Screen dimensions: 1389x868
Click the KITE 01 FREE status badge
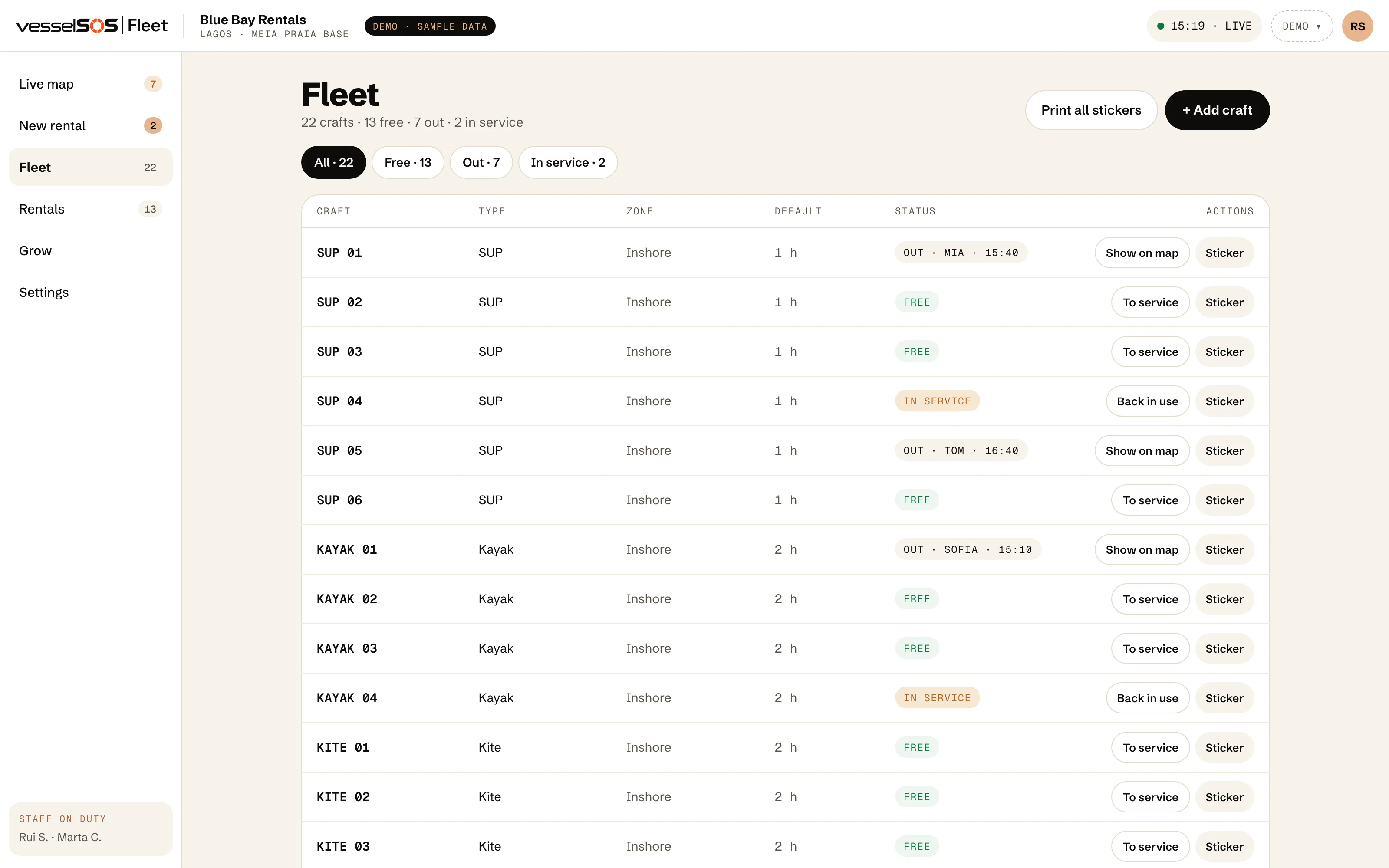click(x=917, y=747)
